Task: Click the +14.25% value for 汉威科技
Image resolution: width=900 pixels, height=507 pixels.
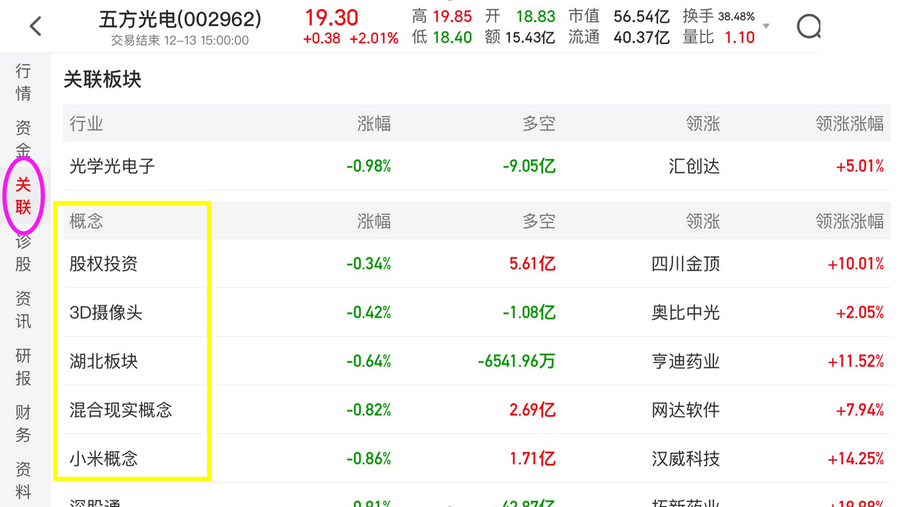Action: (x=855, y=459)
